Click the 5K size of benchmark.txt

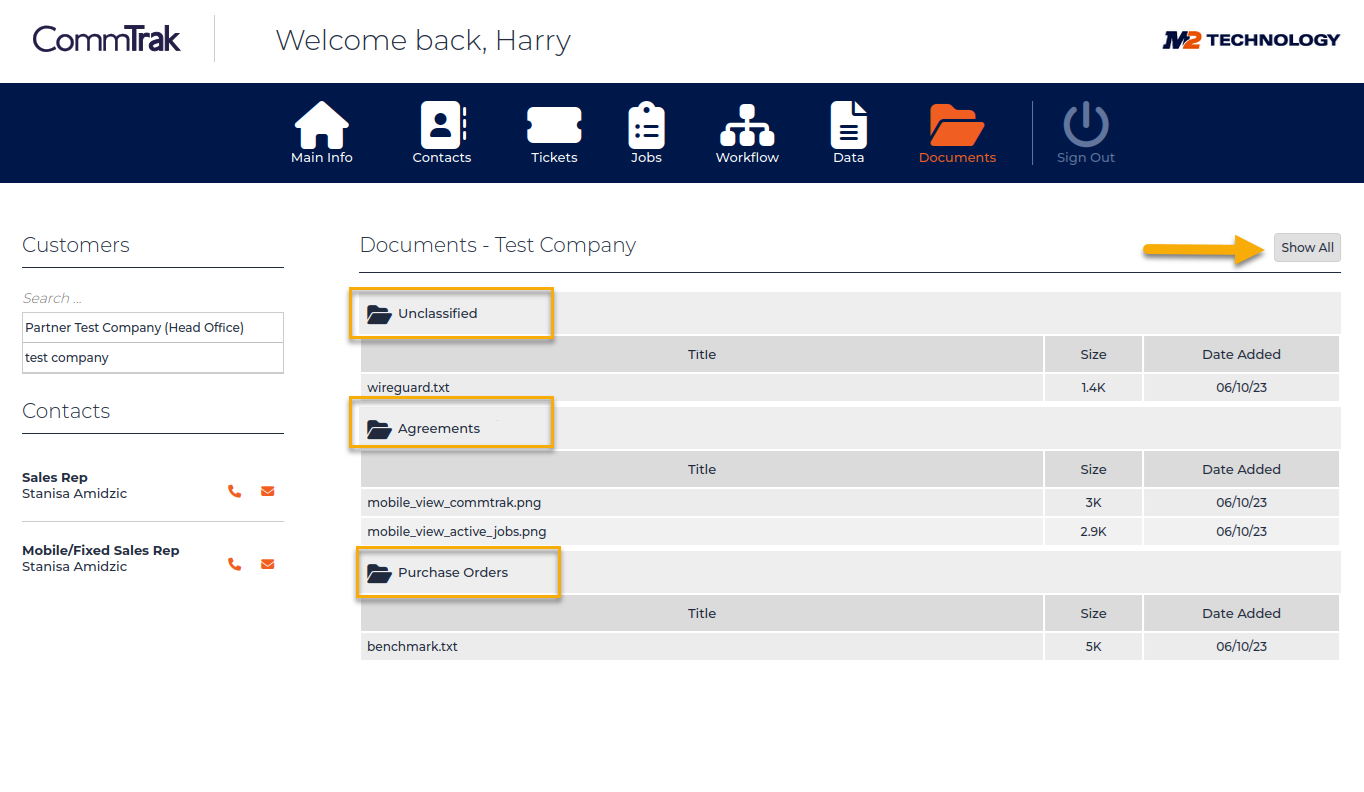(x=1093, y=646)
